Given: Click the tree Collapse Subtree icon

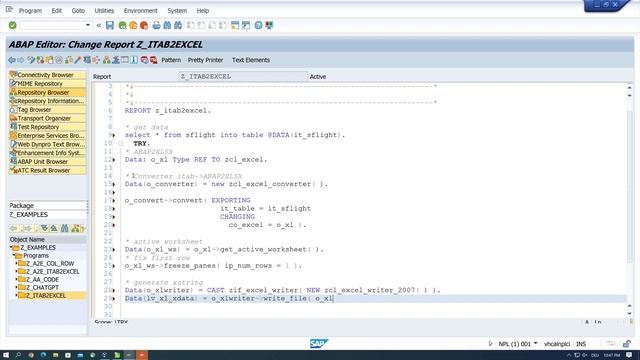Looking at the screenshot, I should click(53, 229).
